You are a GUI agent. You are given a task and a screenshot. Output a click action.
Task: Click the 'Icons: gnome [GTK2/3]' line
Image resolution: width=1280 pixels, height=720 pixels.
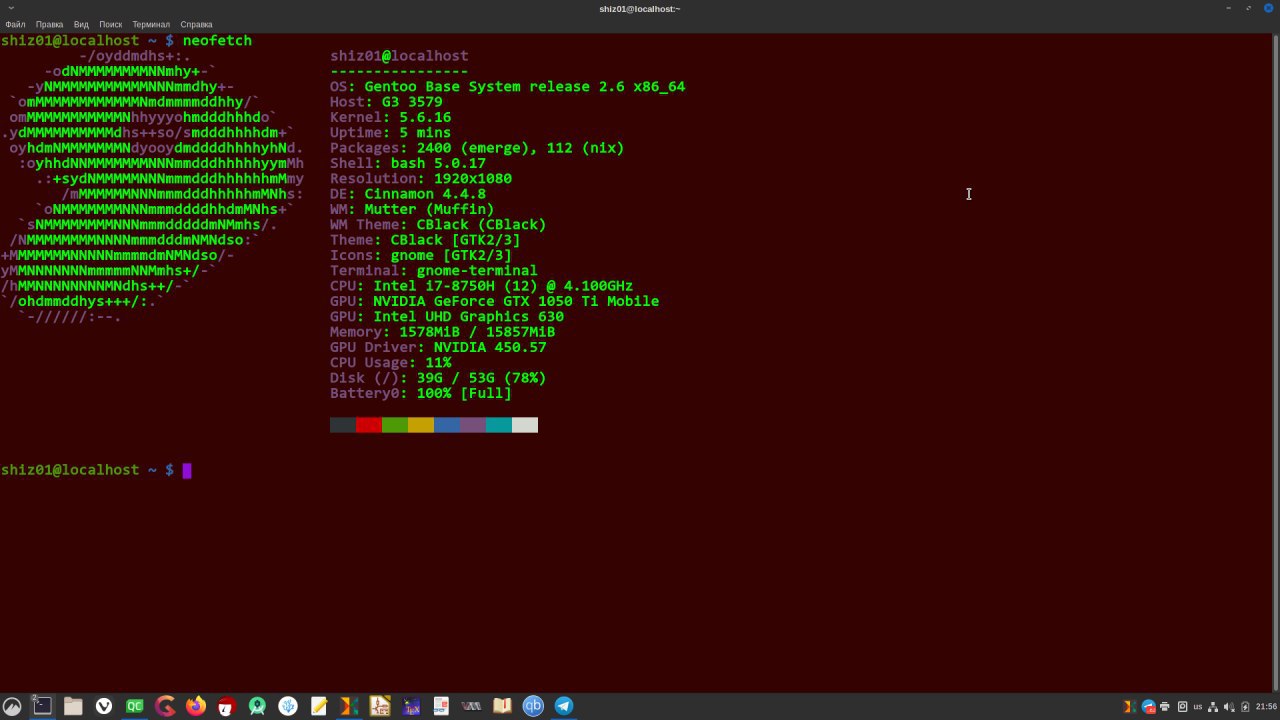(421, 255)
